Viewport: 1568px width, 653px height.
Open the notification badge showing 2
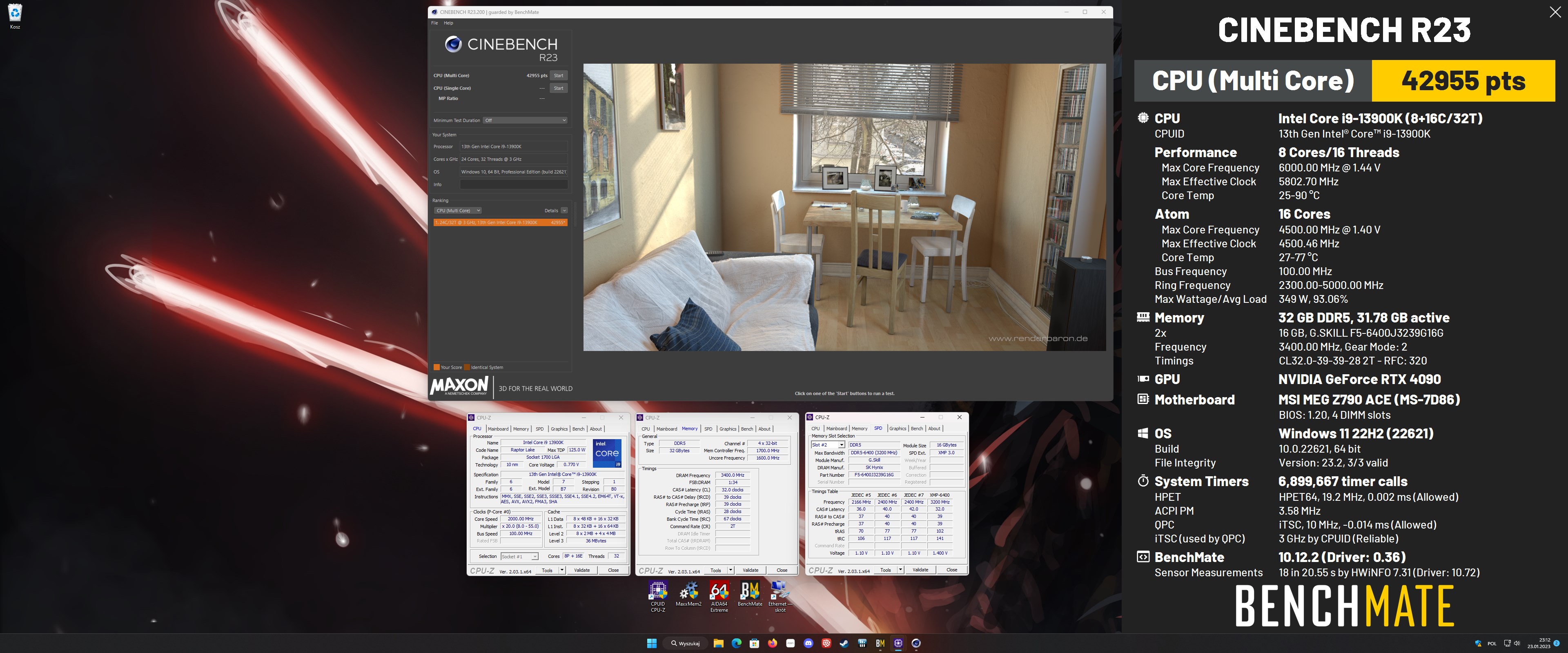[1557, 643]
